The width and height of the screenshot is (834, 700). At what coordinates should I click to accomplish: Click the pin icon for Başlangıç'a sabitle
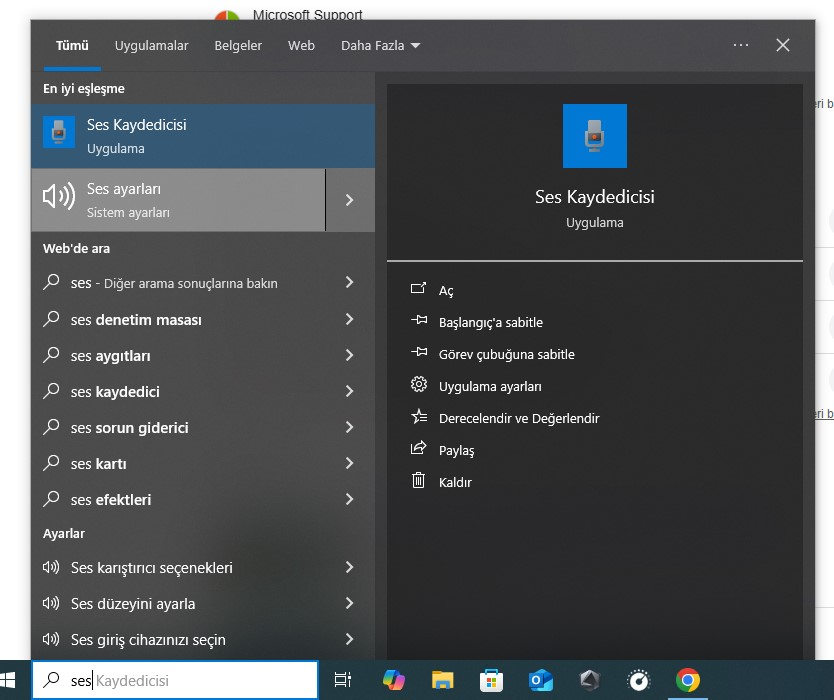[x=419, y=320]
